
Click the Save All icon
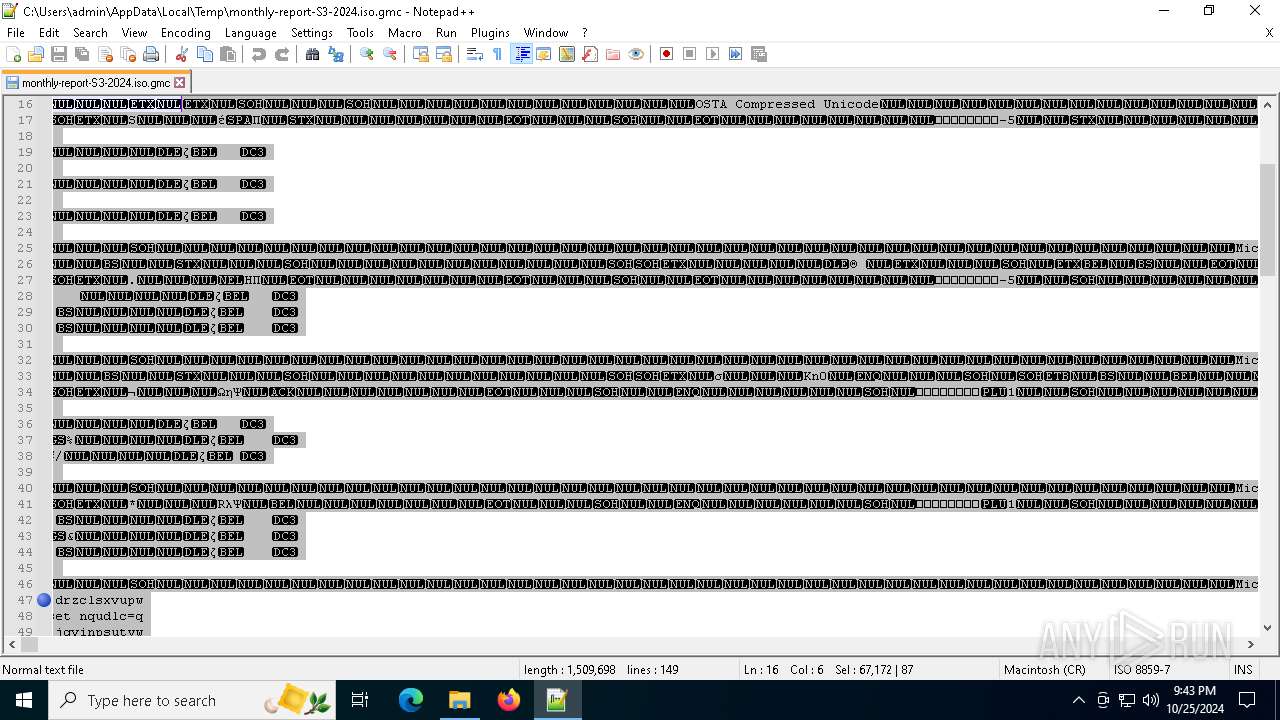click(x=82, y=54)
